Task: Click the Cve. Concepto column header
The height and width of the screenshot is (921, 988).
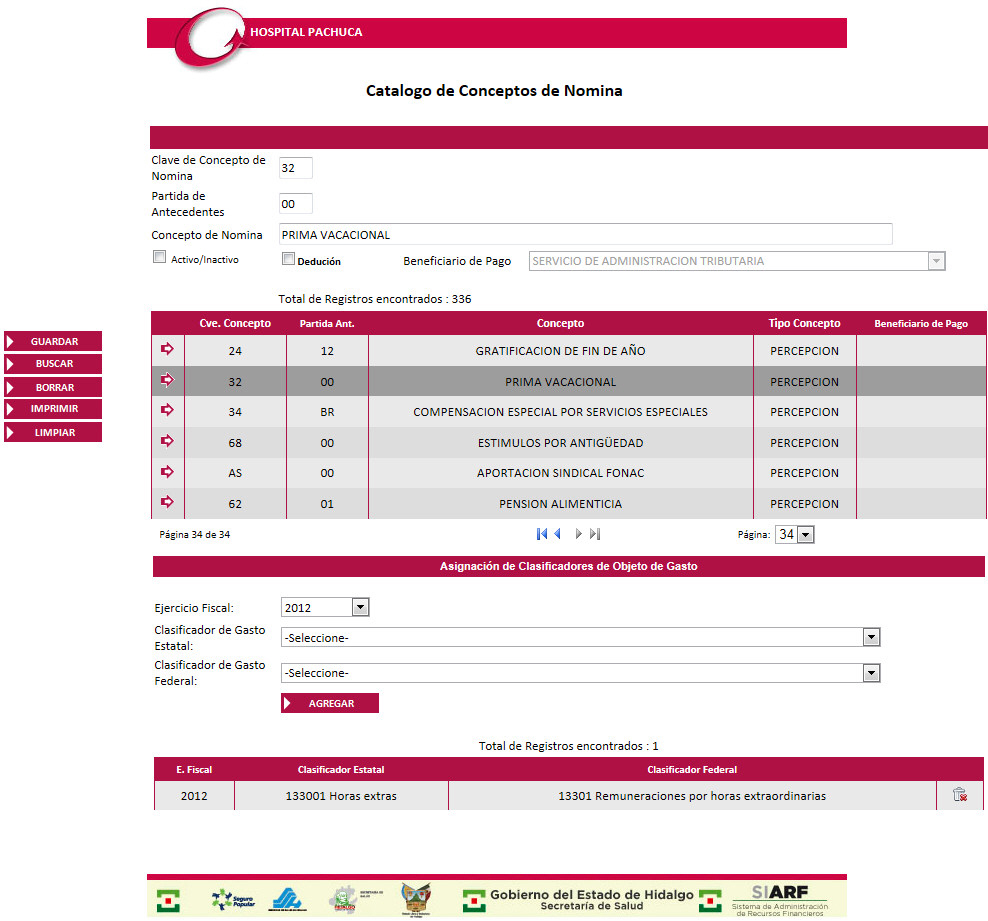Action: click(235, 323)
